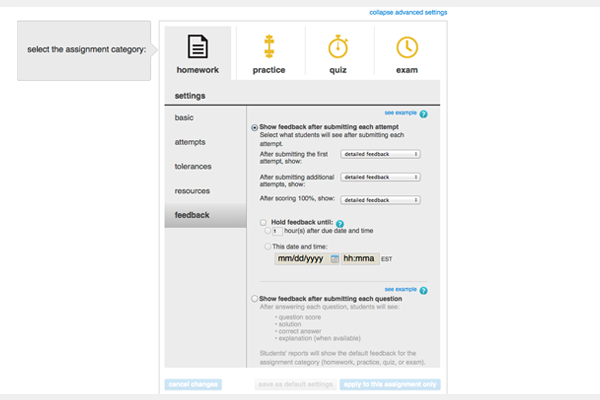Click help icon beside top see example
The width and height of the screenshot is (600, 400).
[424, 115]
